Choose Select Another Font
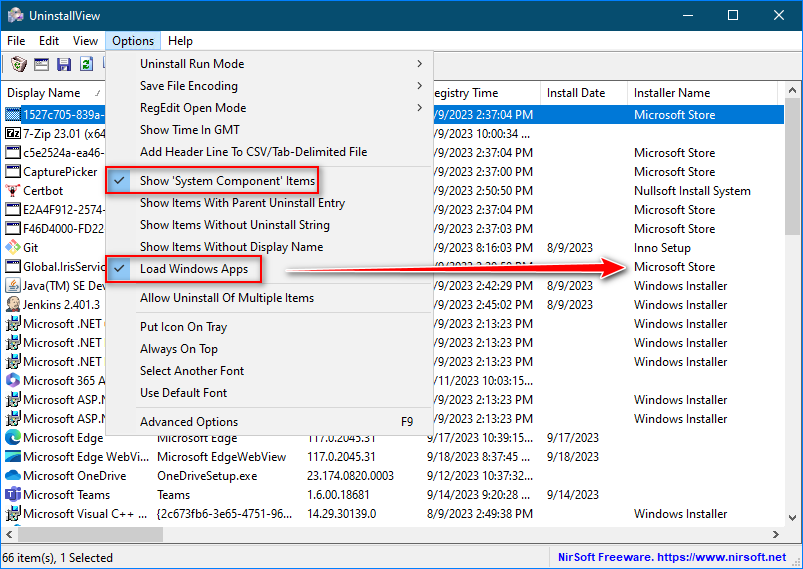The width and height of the screenshot is (803, 569). click(x=269, y=371)
